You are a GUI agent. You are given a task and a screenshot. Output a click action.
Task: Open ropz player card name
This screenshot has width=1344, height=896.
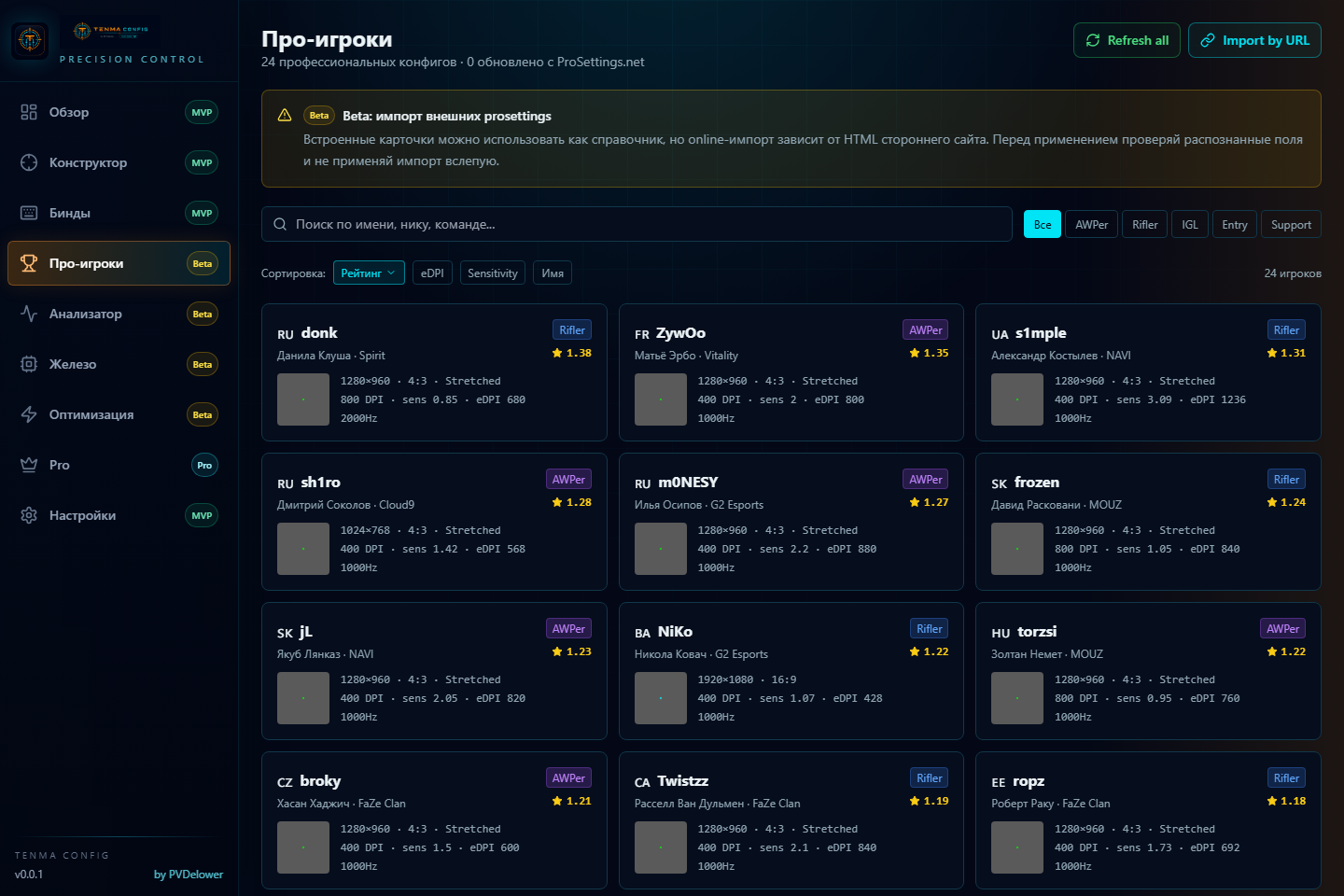[x=1029, y=781]
